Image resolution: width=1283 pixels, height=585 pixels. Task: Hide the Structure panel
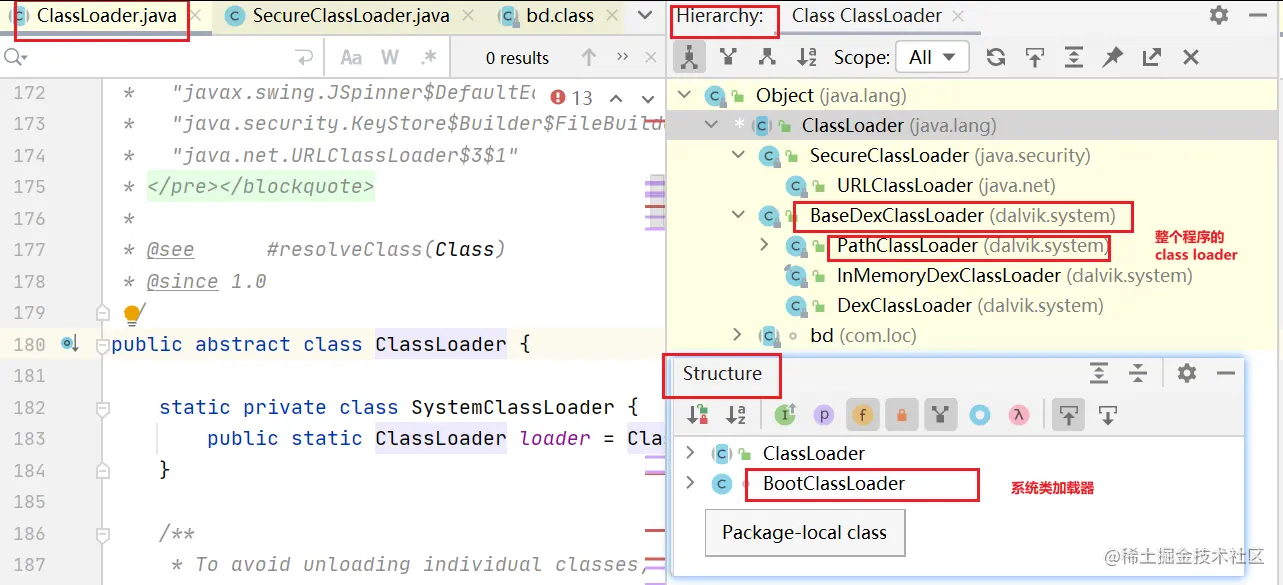(x=1225, y=373)
